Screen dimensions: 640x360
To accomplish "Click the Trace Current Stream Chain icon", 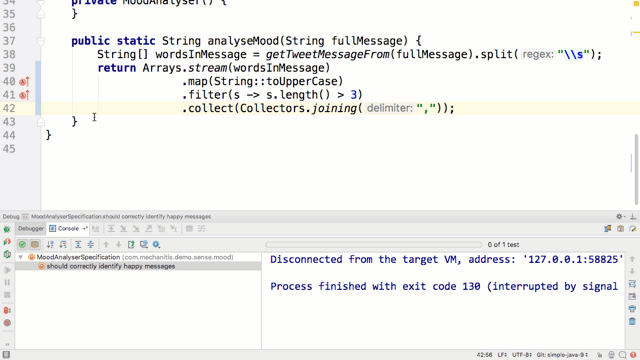I will [x=202, y=229].
